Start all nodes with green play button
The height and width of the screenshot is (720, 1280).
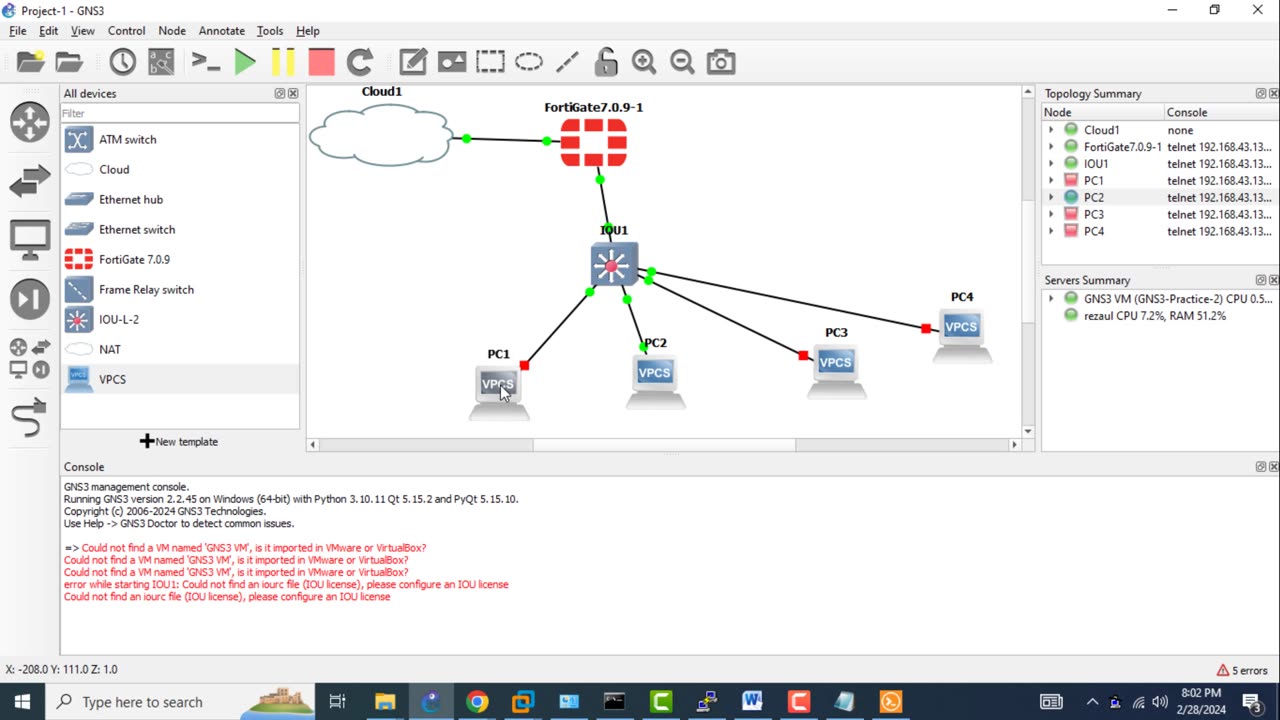point(245,62)
